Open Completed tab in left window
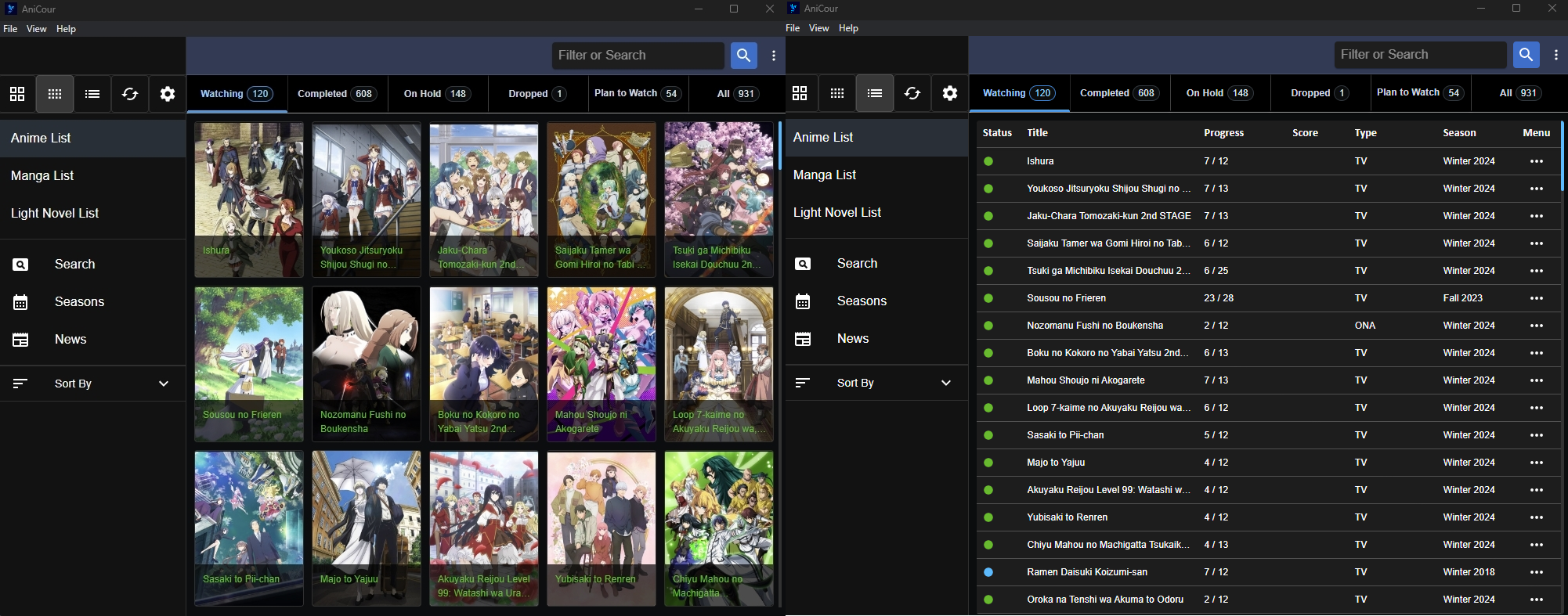 (x=337, y=94)
